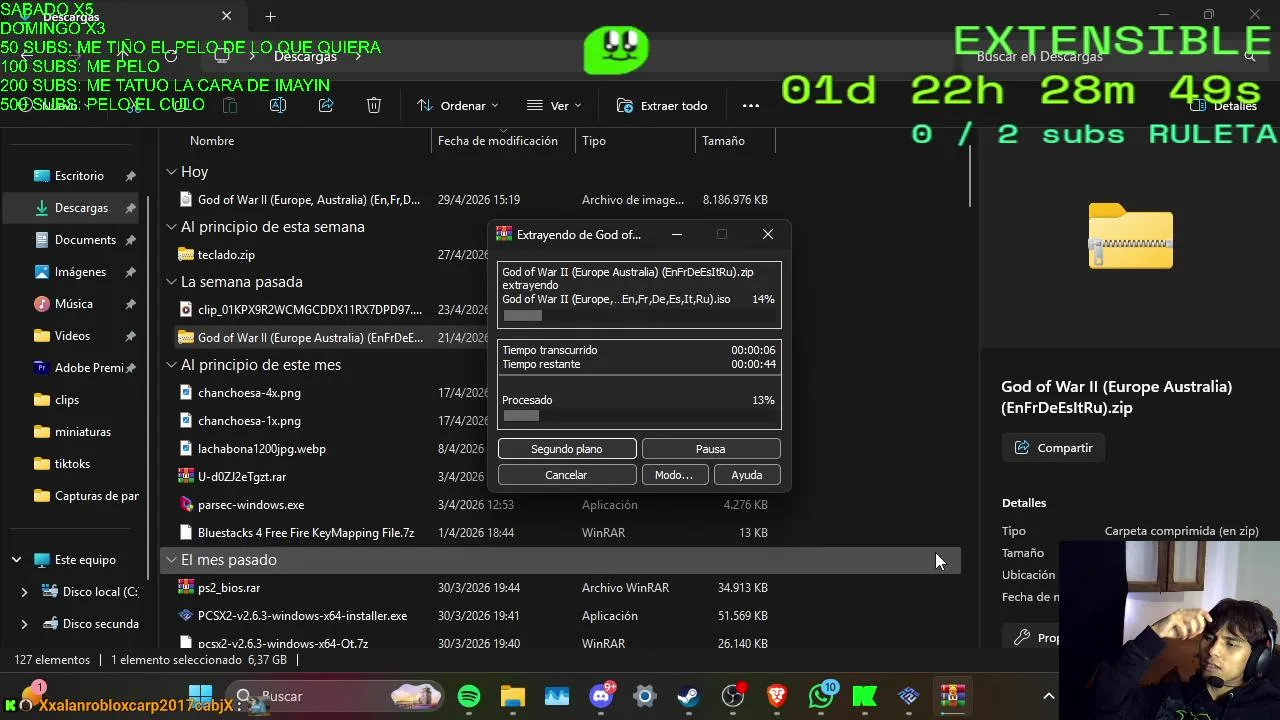The width and height of the screenshot is (1280, 720).
Task: Open WinRAR from the taskbar
Action: [953, 696]
